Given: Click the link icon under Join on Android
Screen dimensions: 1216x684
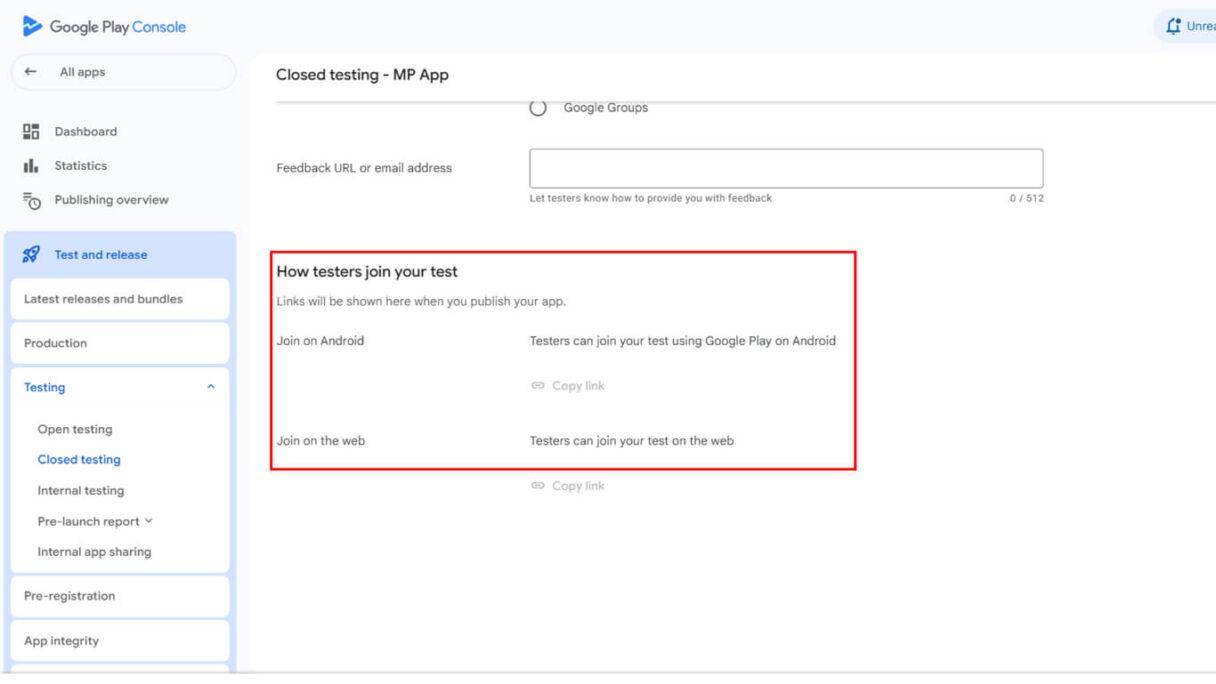Looking at the screenshot, I should pos(538,386).
